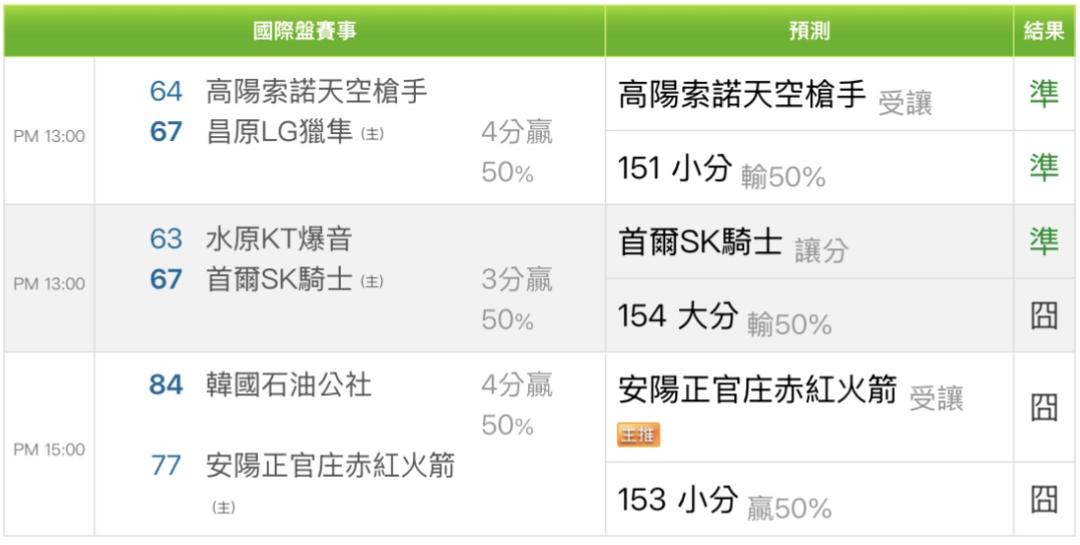Image resolution: width=1080 pixels, height=545 pixels.
Task: Open 安陽正官庄赤紅火箭 in the match column
Action: click(x=331, y=466)
